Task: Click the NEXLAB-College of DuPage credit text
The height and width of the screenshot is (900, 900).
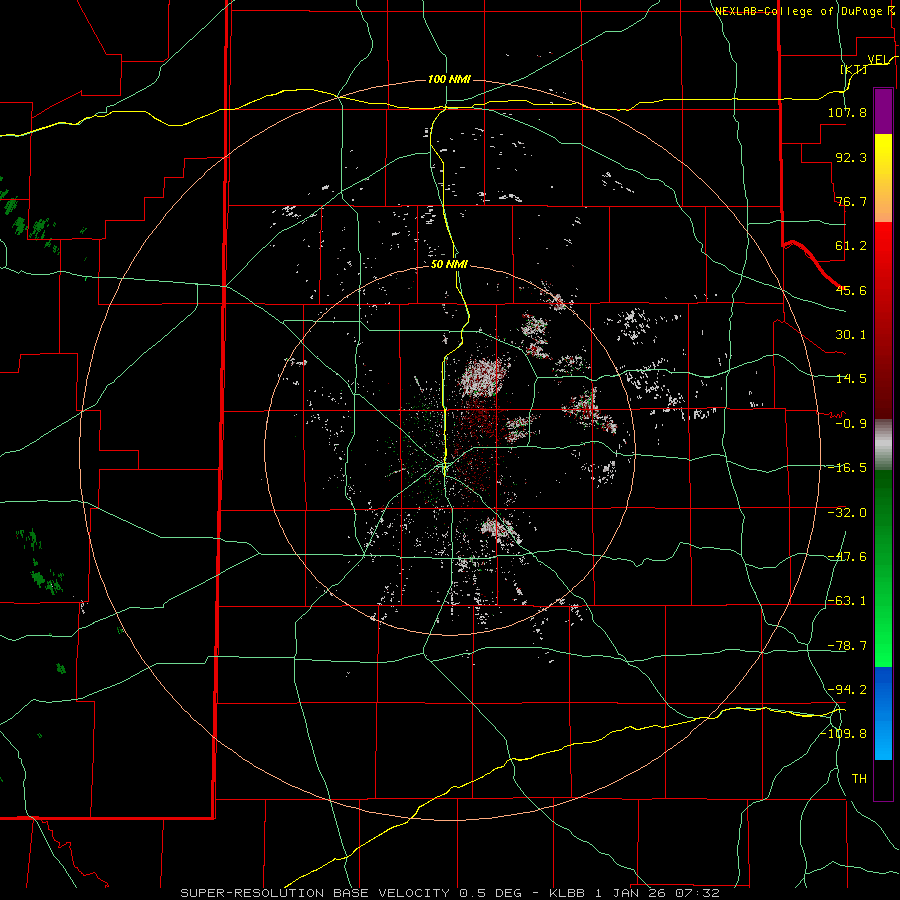Action: 798,11
